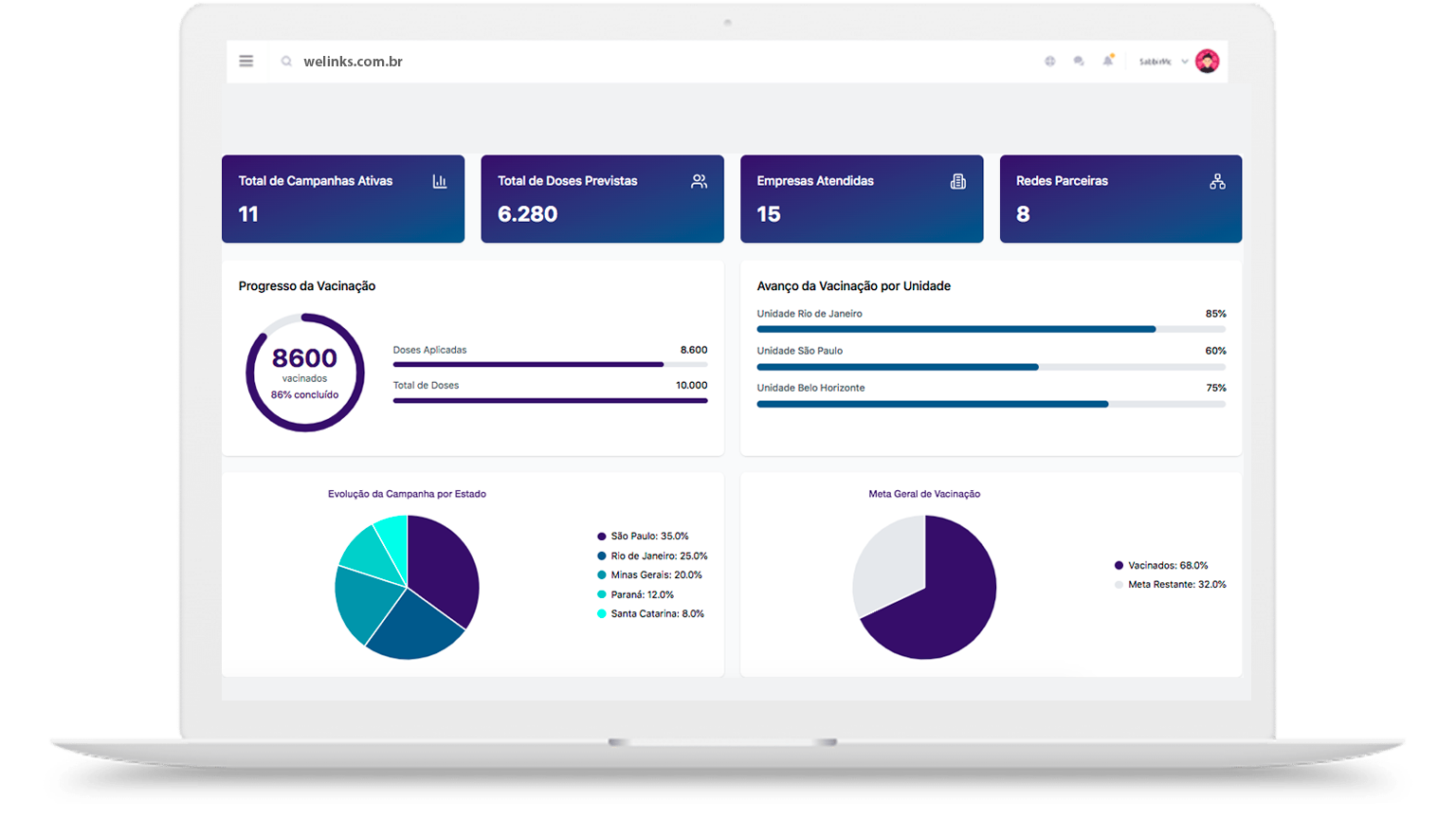Open the chat messages icon
This screenshot has height=819, width=1456.
(1079, 62)
